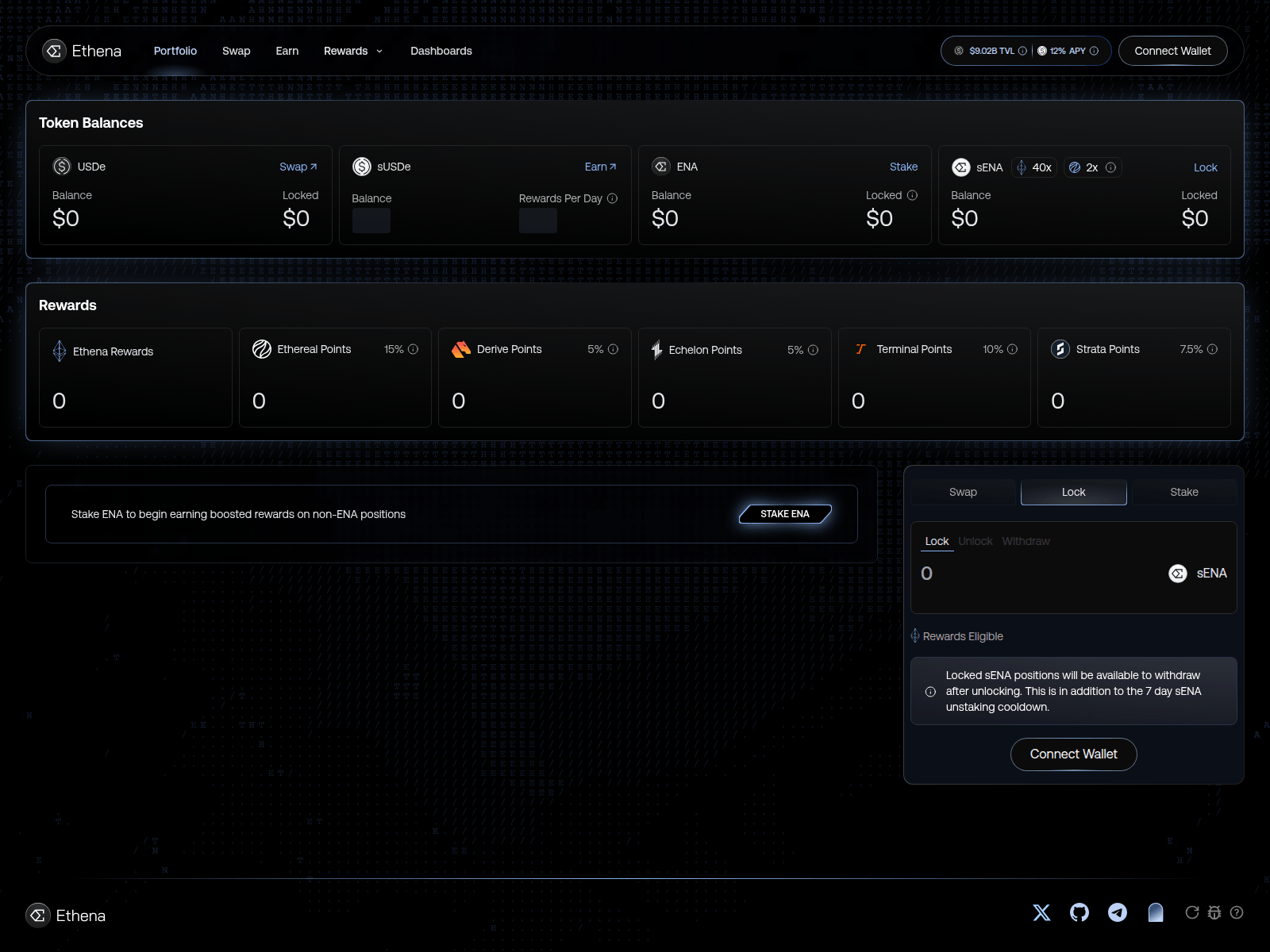Click the Ethereal Points info icon
Screen dimensions: 1270x952
[413, 349]
